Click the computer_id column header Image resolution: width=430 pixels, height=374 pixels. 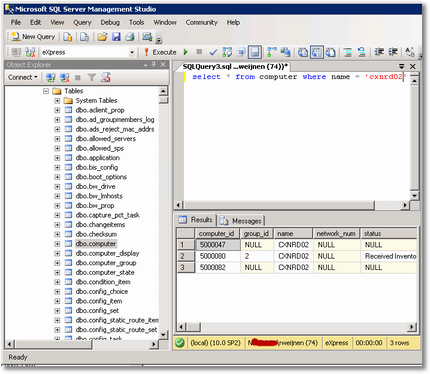pyautogui.click(x=217, y=233)
